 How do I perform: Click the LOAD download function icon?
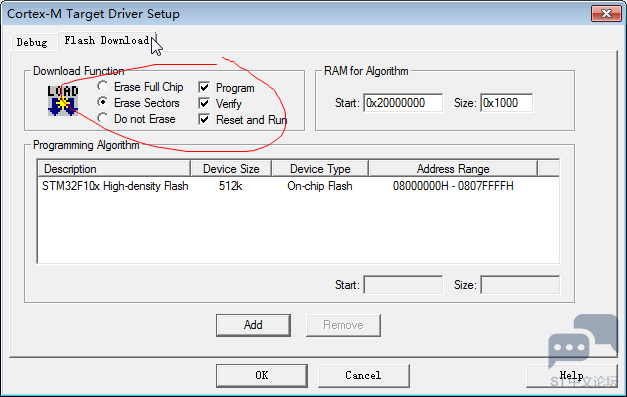click(63, 101)
